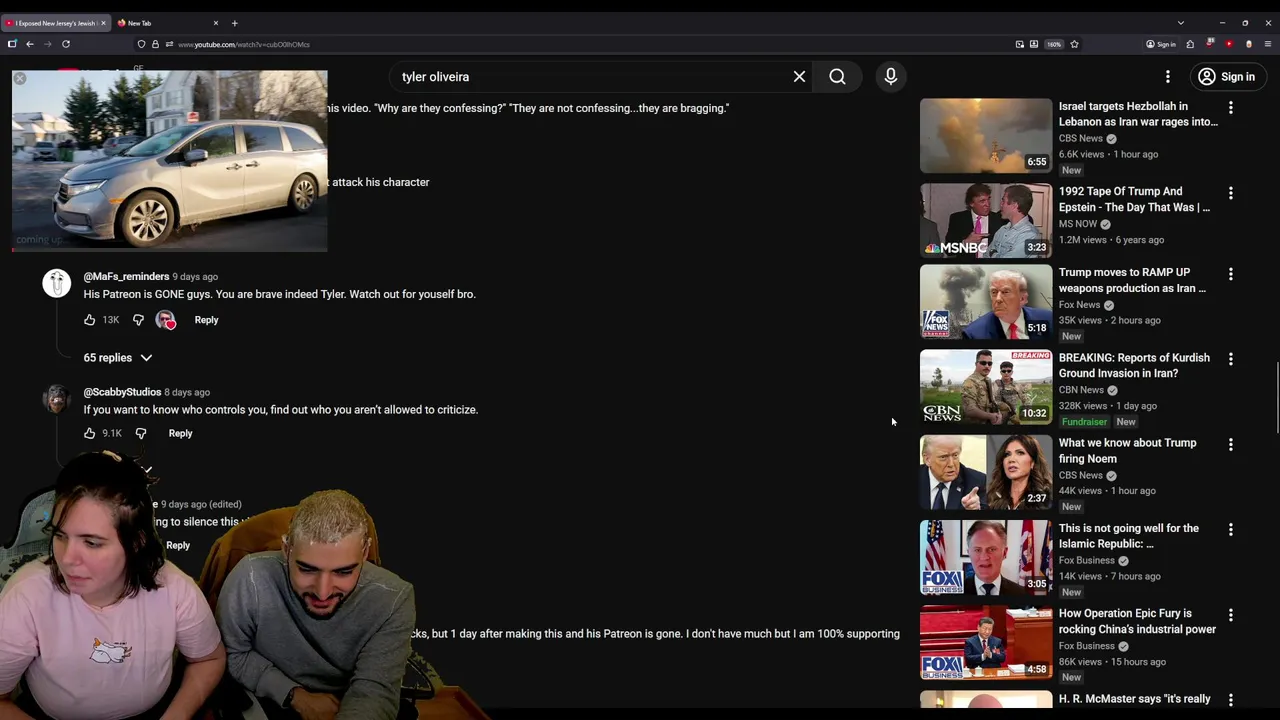Viewport: 1280px width, 720px height.
Task: Clear the tyler oliveira search text
Action: (799, 77)
